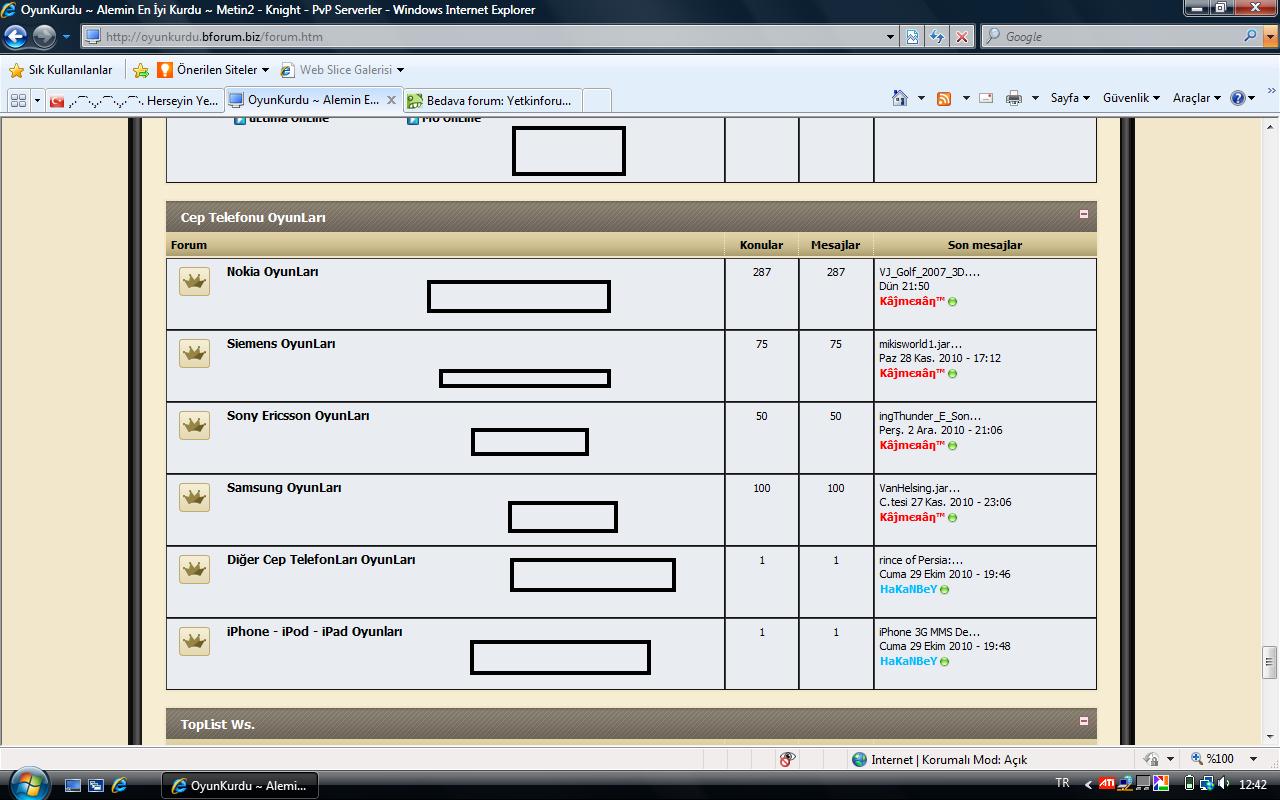Click crown icon beside iPhone - iPod - iPad

(x=194, y=642)
